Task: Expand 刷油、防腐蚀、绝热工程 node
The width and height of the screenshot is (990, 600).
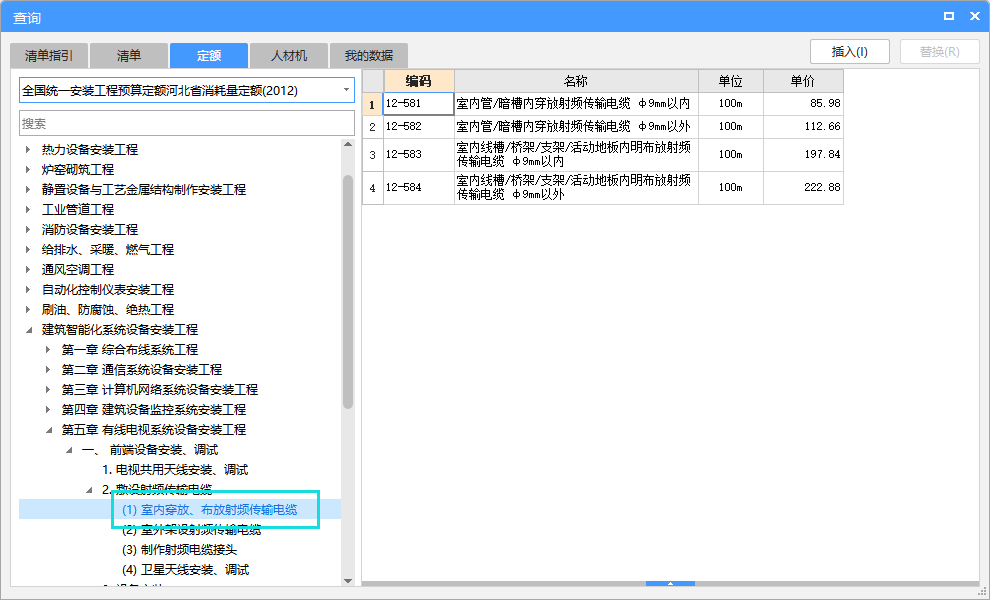Action: click(x=28, y=309)
